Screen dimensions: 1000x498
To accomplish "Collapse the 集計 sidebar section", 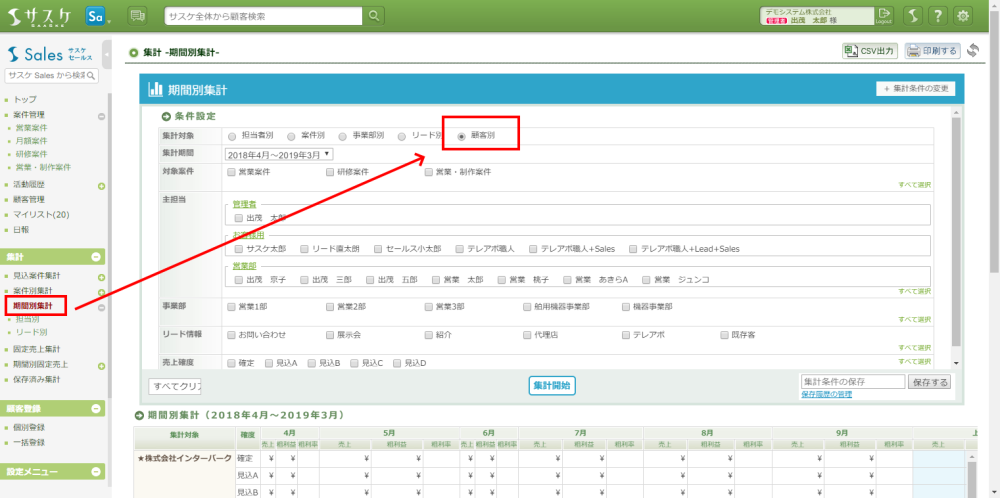I will point(96,256).
